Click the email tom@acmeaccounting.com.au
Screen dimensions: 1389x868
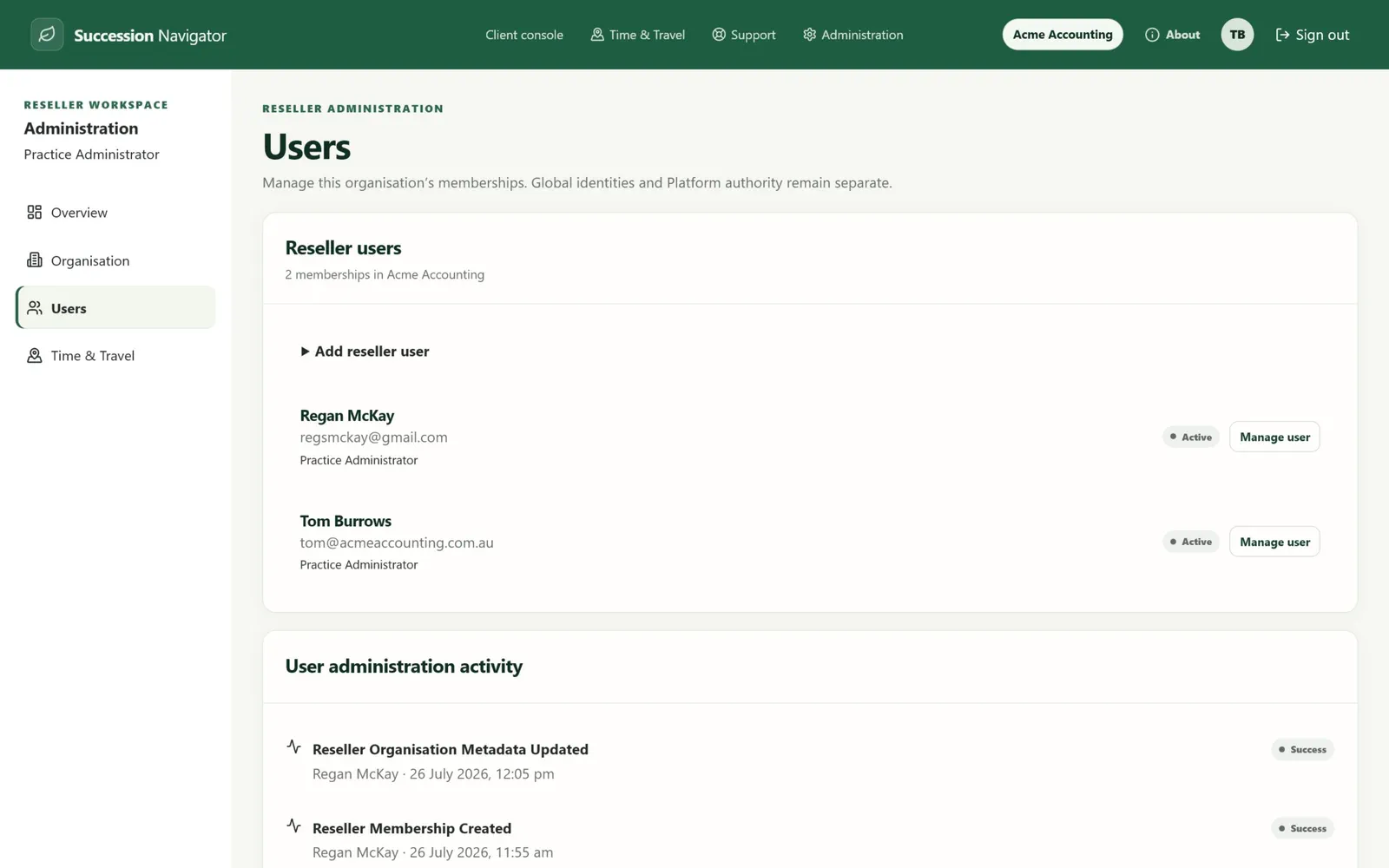point(397,542)
